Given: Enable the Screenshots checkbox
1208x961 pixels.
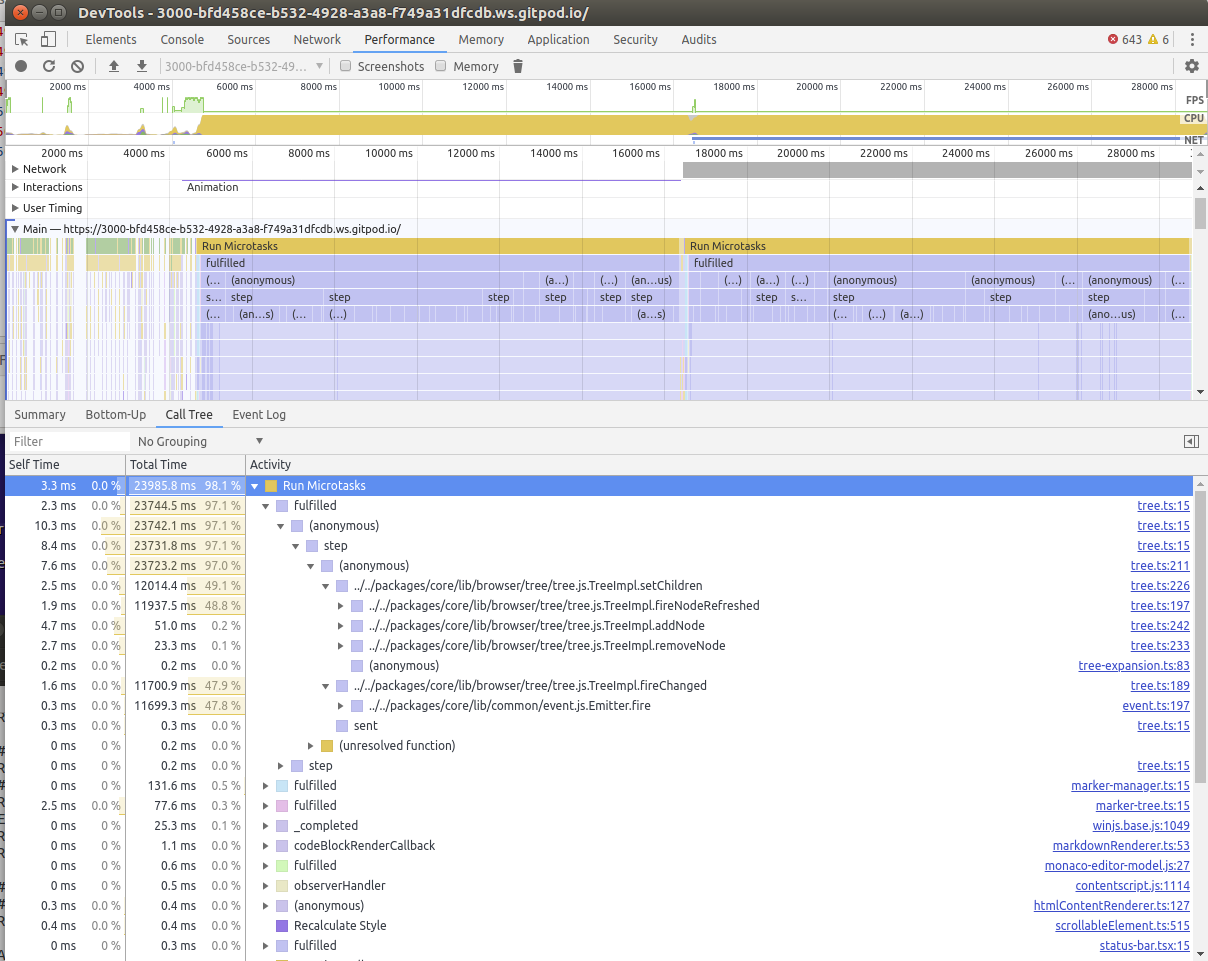Looking at the screenshot, I should pos(345,66).
